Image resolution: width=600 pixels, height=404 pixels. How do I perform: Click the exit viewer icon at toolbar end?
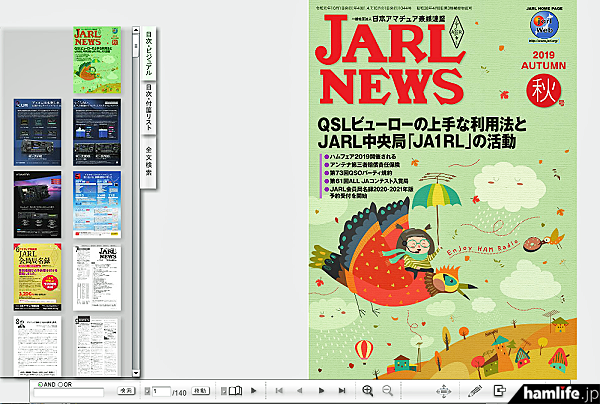tap(498, 391)
